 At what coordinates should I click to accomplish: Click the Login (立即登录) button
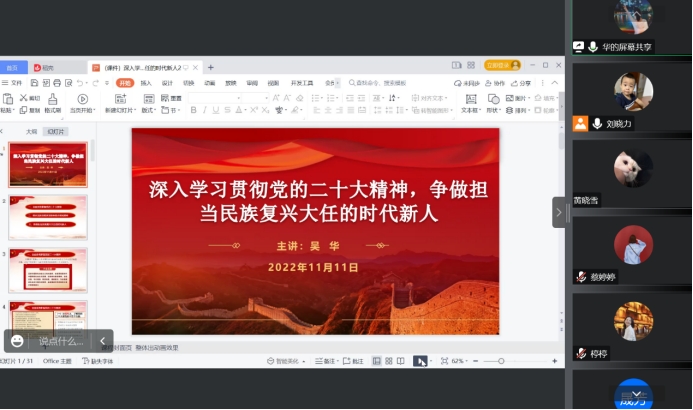tap(497, 66)
